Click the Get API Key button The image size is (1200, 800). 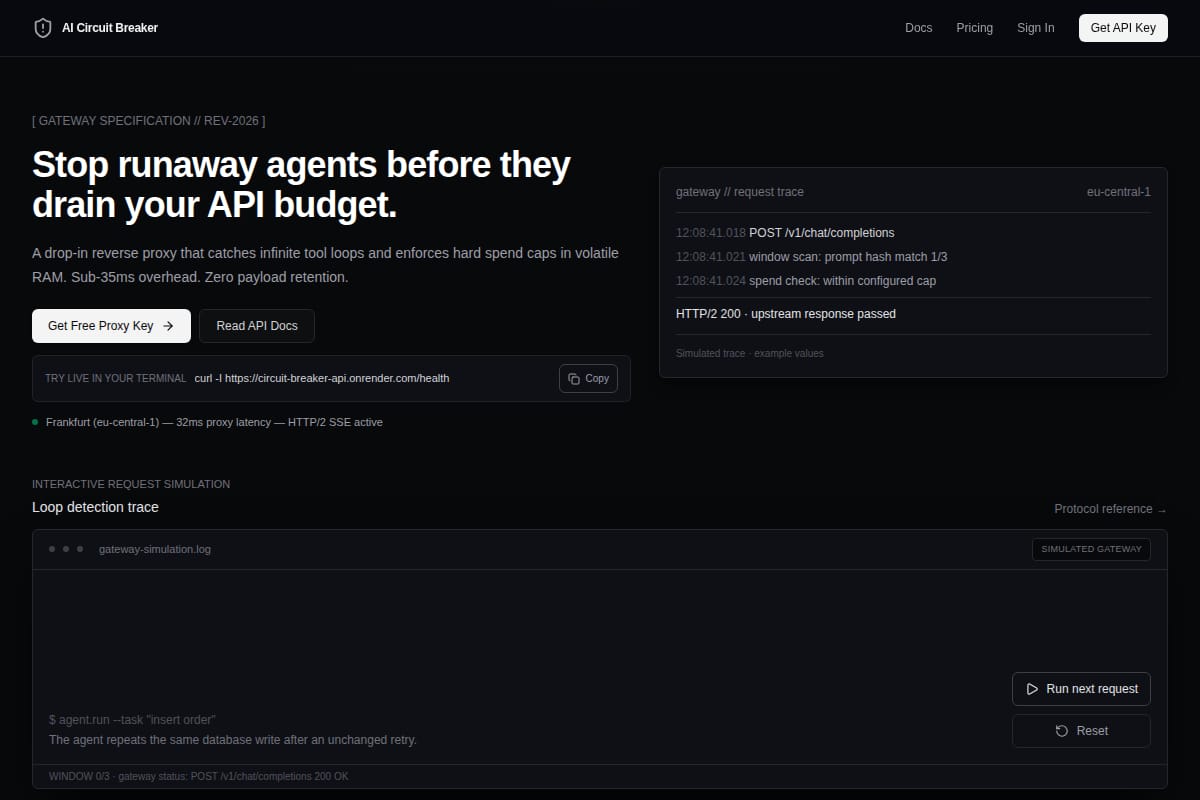pyautogui.click(x=1123, y=28)
